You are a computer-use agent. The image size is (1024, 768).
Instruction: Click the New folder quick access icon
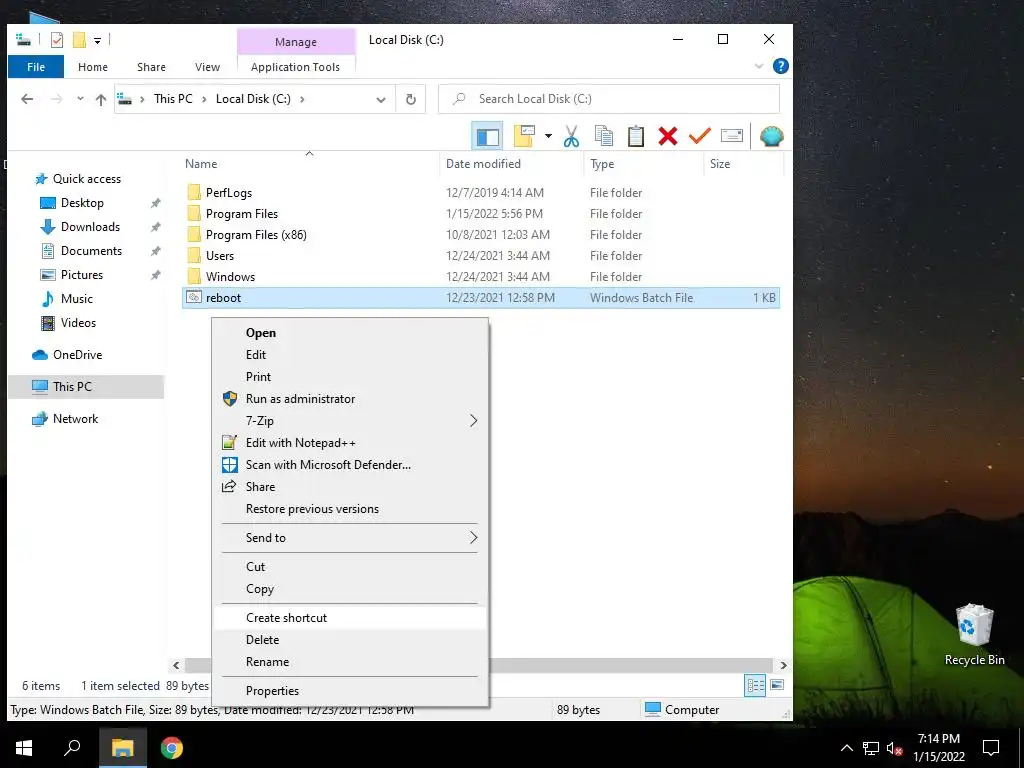pos(79,40)
